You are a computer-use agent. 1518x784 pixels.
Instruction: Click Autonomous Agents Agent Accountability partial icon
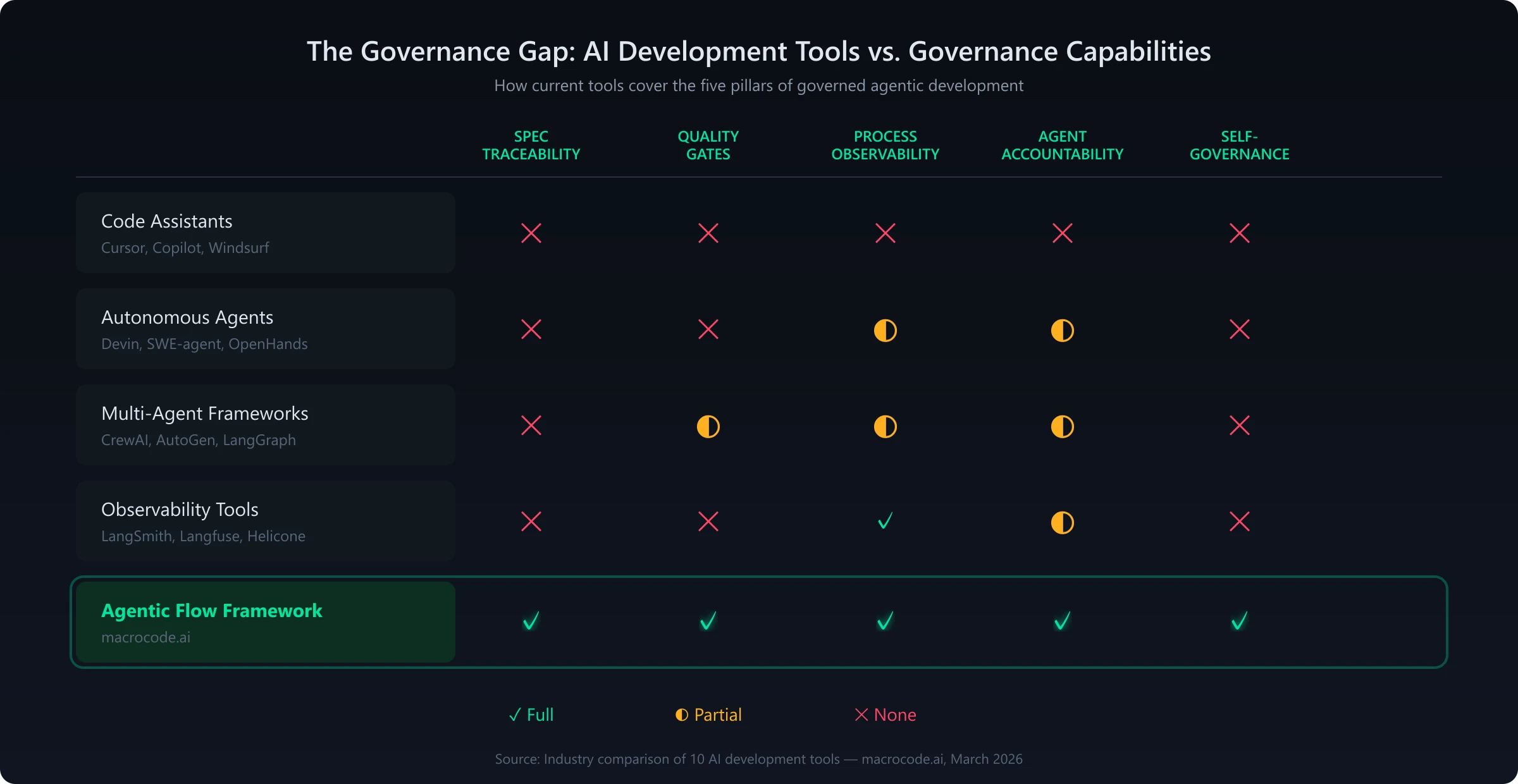point(1063,330)
